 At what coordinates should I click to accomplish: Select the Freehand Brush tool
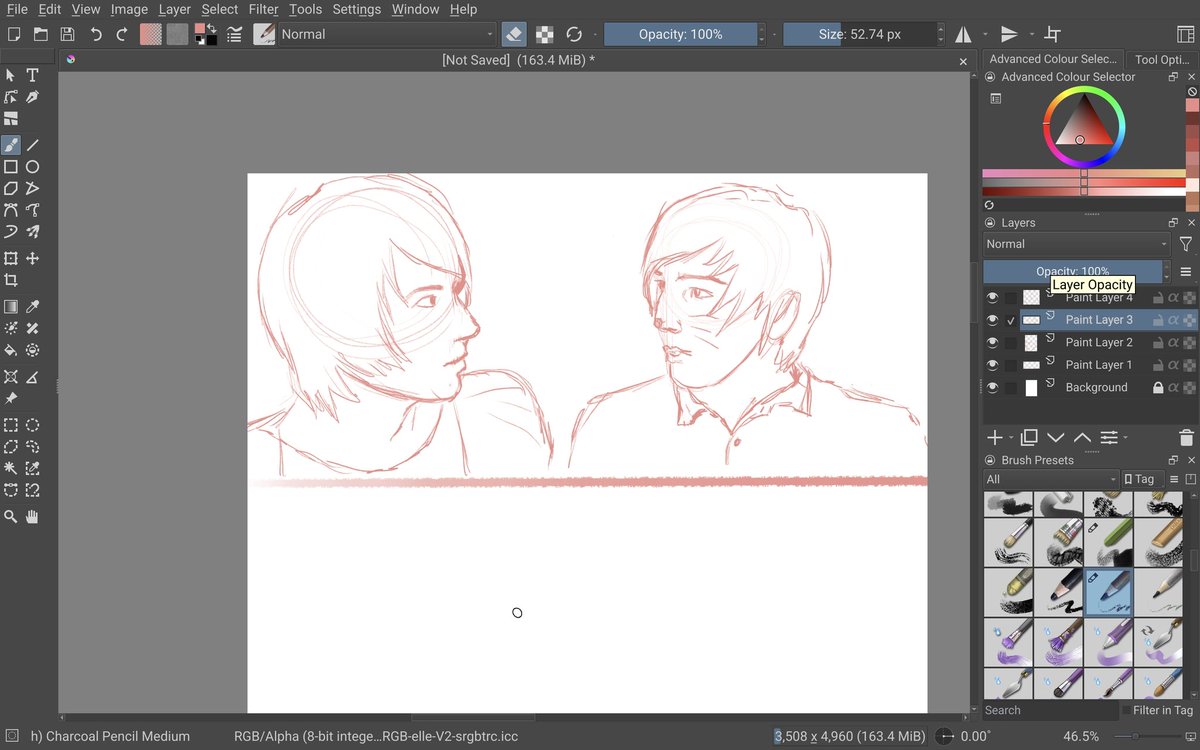11,145
